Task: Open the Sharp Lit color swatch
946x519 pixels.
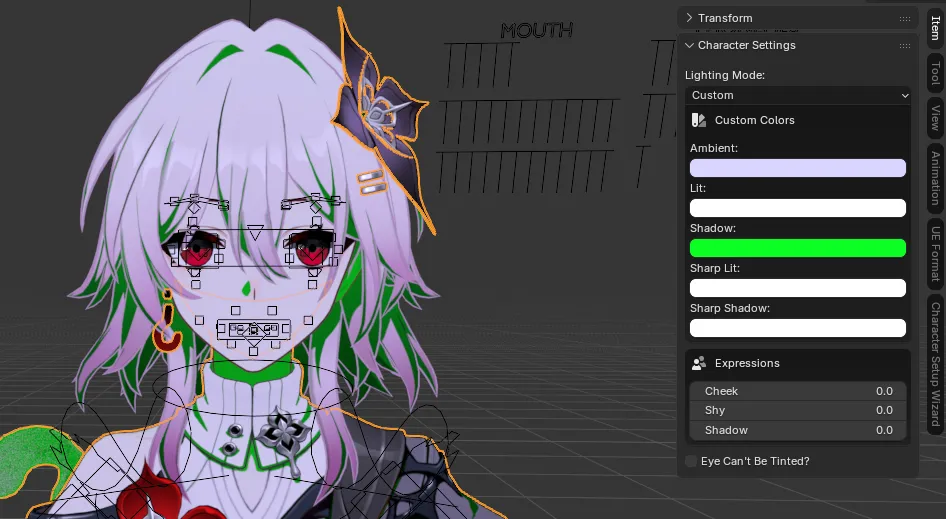Action: point(798,288)
